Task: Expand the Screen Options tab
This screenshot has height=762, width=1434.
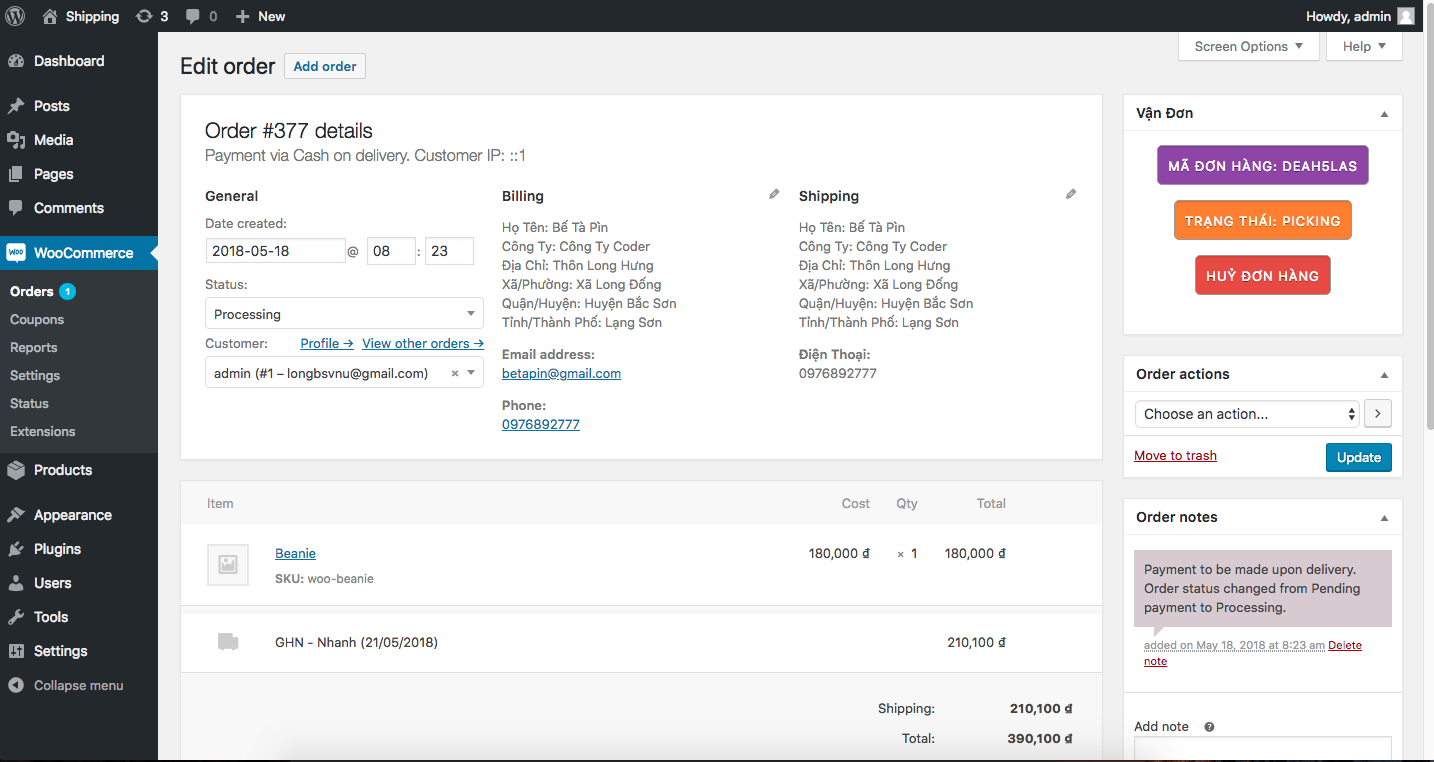Action: click(x=1248, y=46)
